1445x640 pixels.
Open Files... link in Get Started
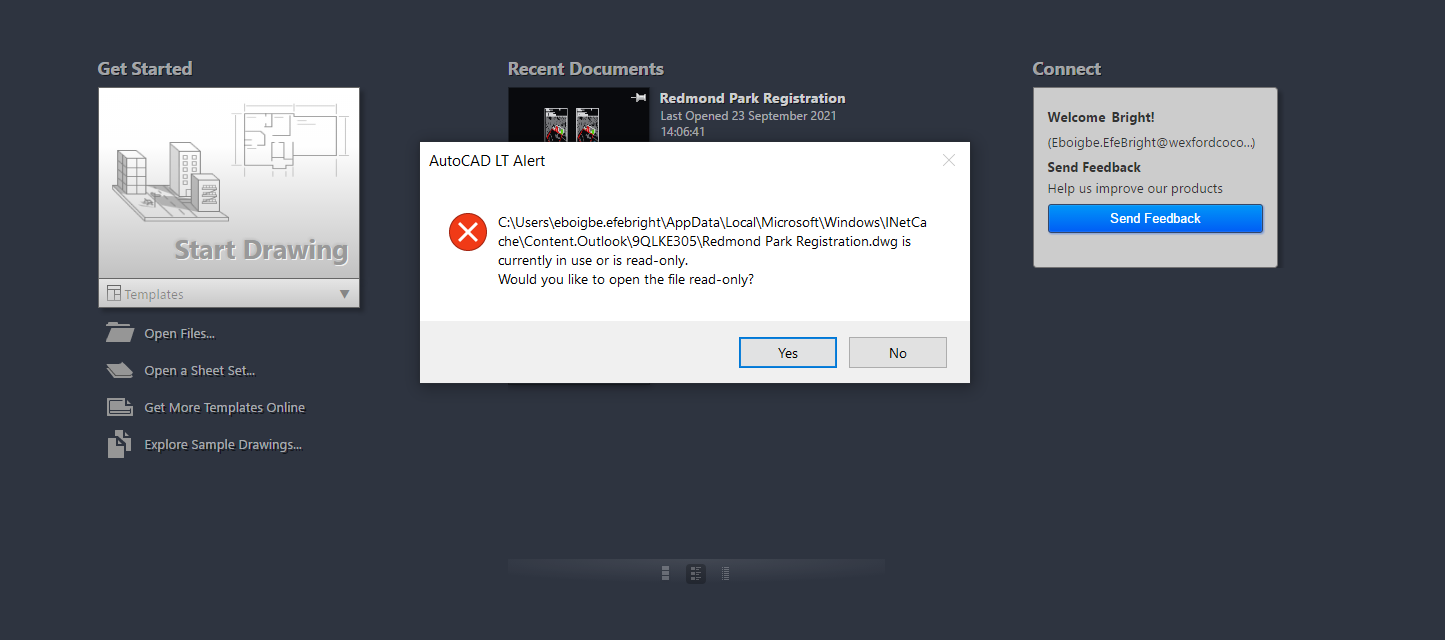tap(180, 334)
